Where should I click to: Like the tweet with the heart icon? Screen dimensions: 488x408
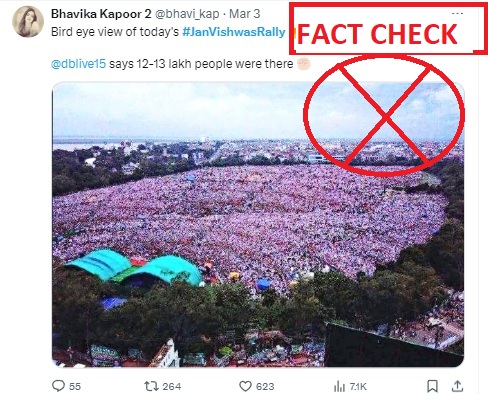pos(245,386)
